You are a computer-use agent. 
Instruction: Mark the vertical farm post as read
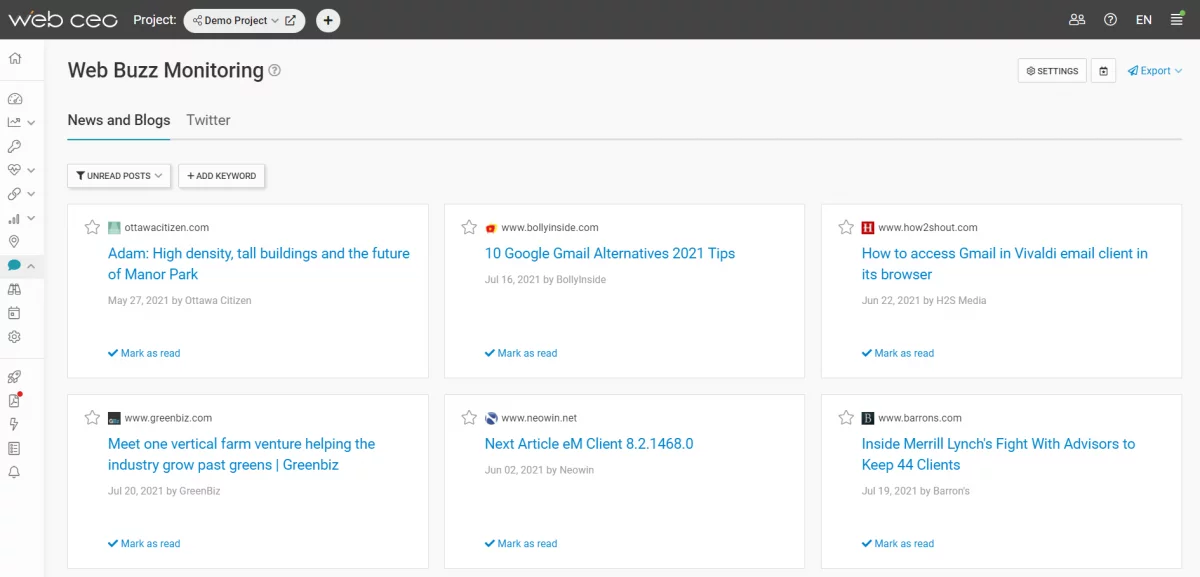pyautogui.click(x=144, y=544)
